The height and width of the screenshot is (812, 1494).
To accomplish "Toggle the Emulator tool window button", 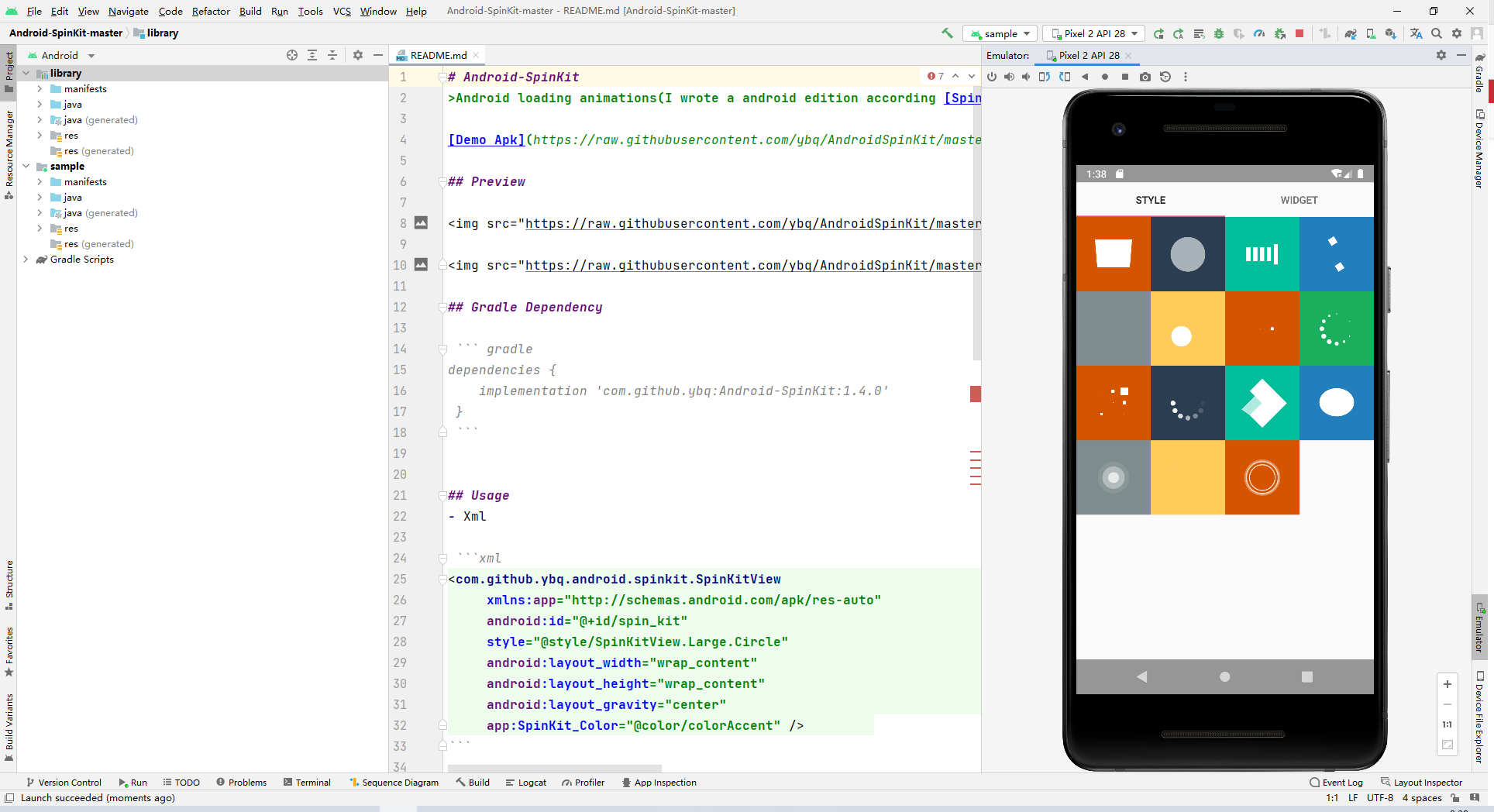I will [1479, 628].
